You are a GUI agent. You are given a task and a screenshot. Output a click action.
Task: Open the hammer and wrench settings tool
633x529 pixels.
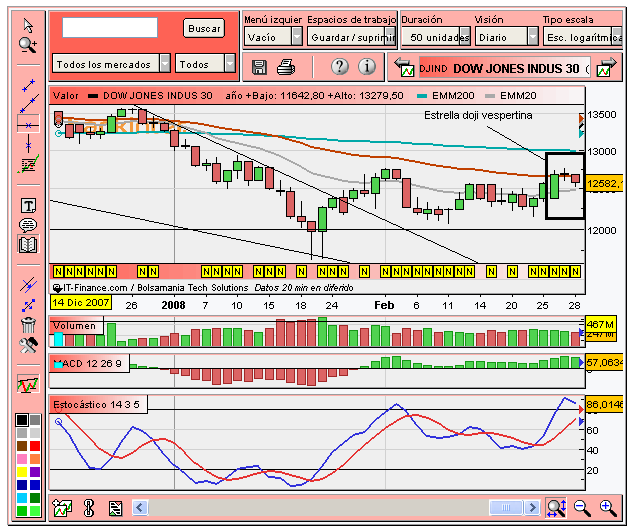(28, 345)
